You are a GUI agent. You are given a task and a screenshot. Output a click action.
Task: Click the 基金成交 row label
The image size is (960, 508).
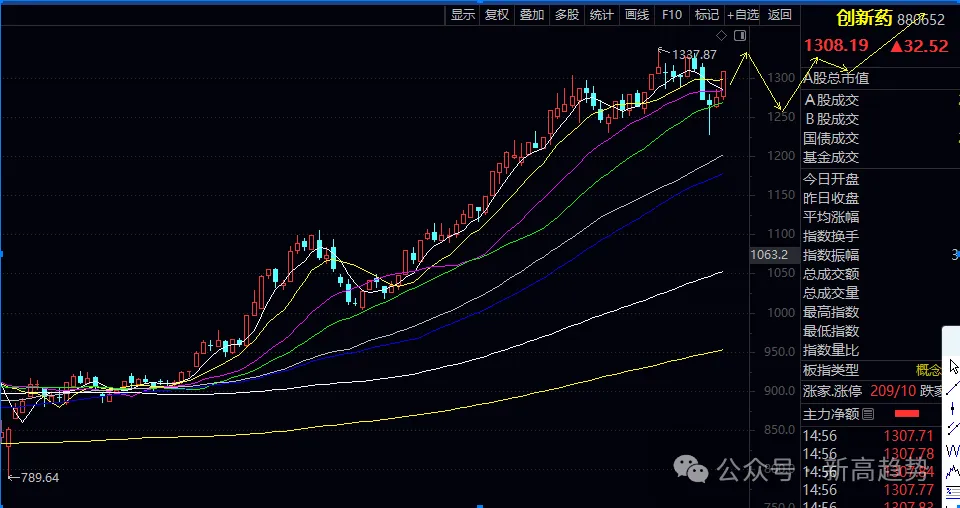coord(831,157)
